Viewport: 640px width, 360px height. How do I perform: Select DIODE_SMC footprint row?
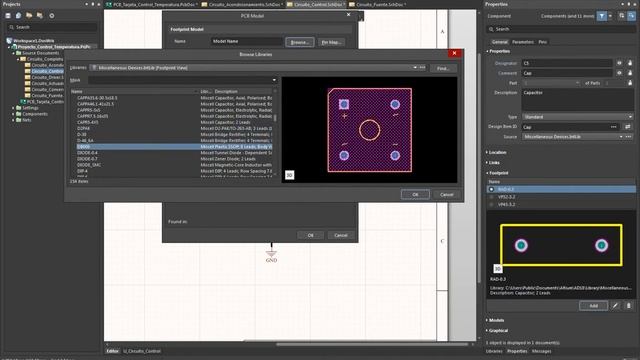[173, 165]
